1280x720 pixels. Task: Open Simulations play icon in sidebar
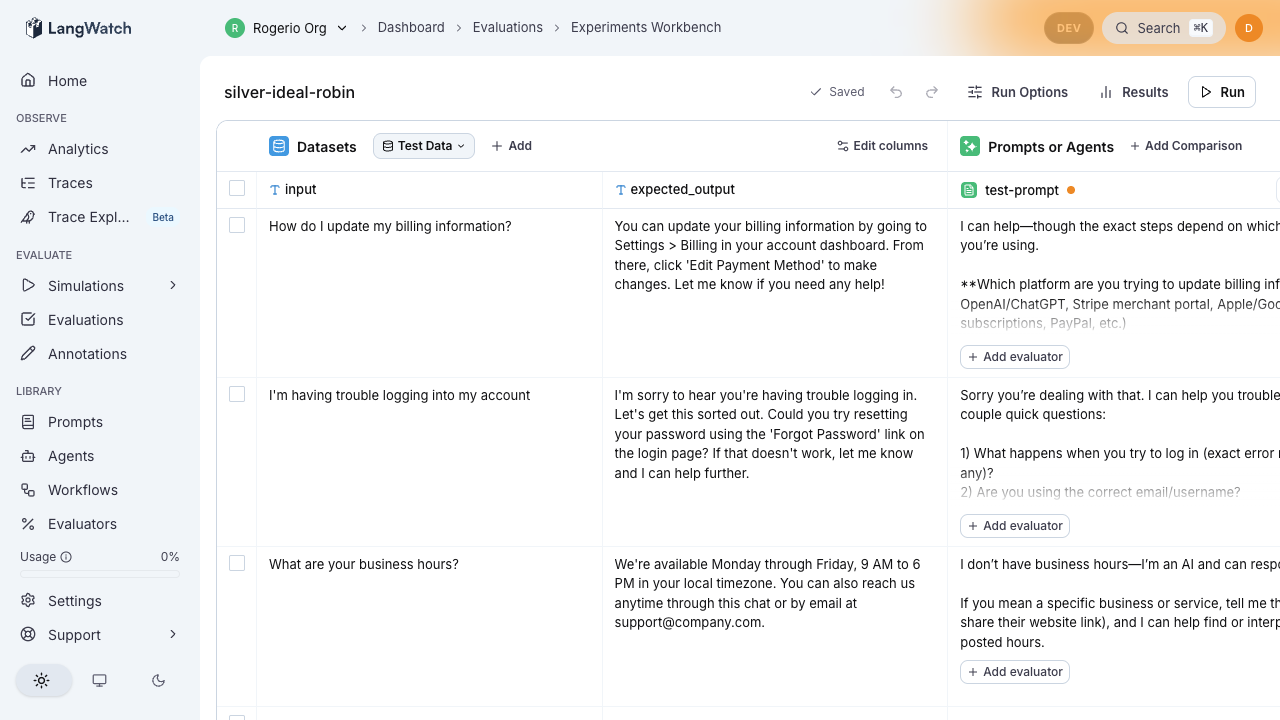[28, 286]
